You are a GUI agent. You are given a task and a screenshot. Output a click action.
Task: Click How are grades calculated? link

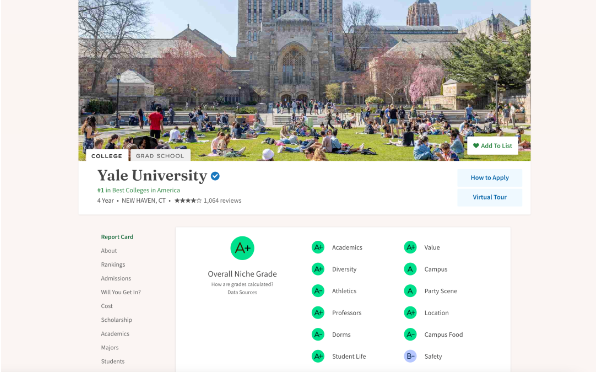(242, 284)
